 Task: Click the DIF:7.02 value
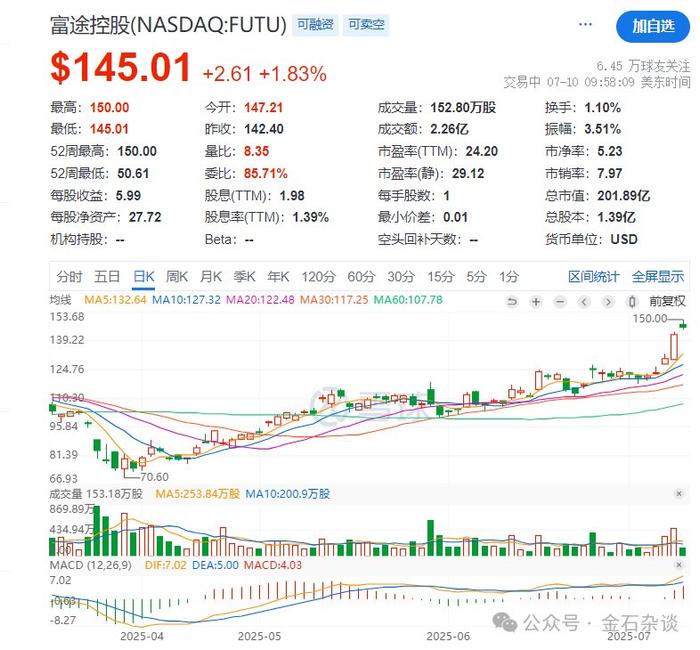pos(166,565)
